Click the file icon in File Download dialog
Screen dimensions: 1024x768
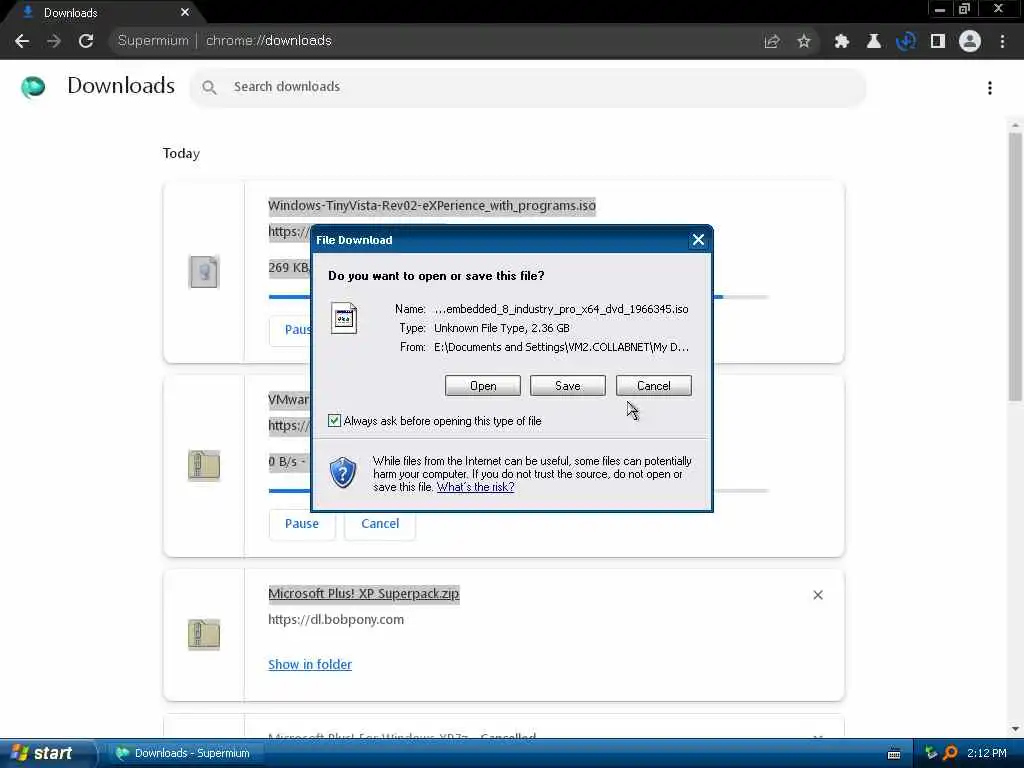click(344, 318)
